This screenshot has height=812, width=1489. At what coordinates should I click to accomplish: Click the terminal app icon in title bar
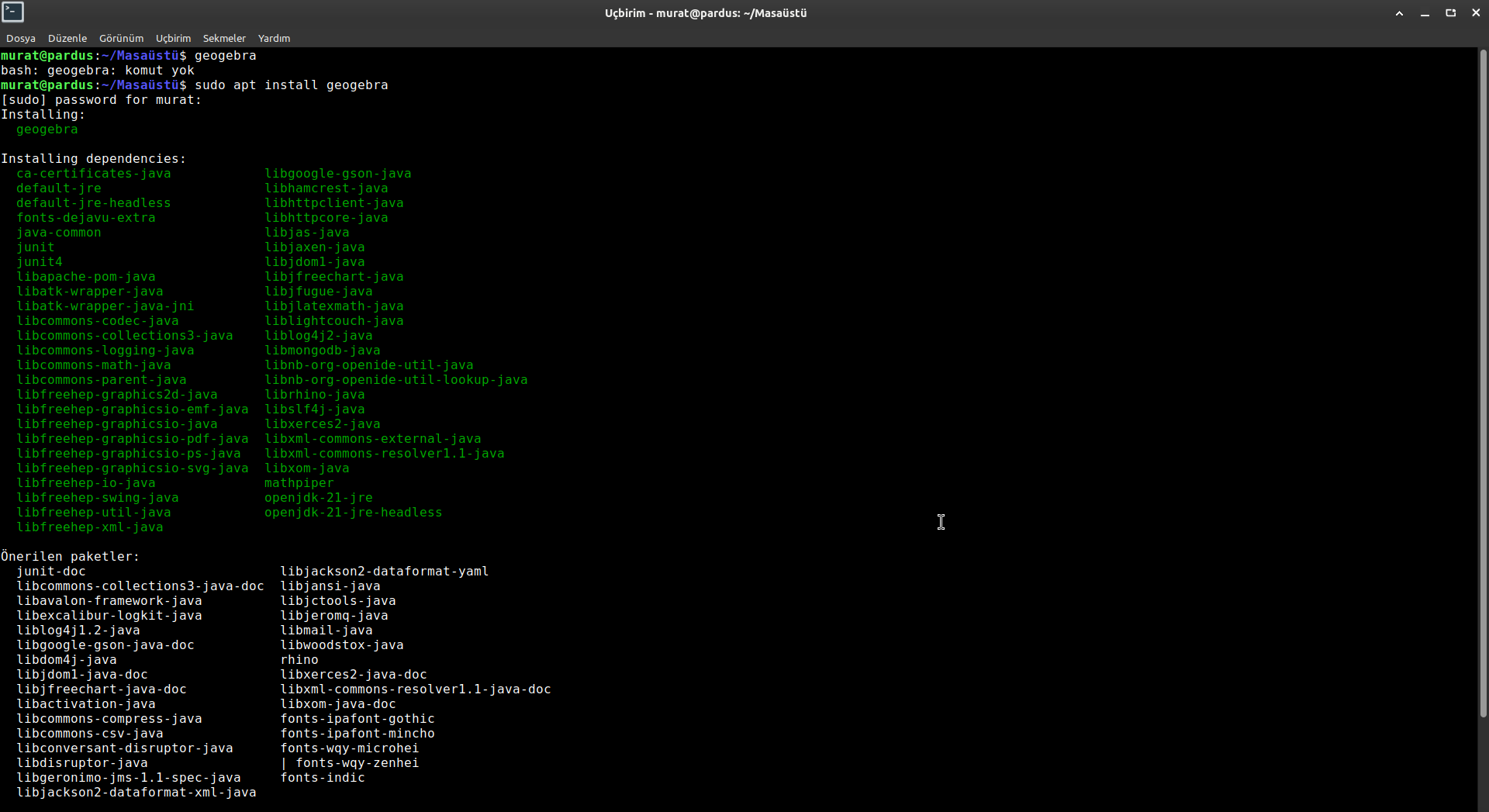coord(13,12)
